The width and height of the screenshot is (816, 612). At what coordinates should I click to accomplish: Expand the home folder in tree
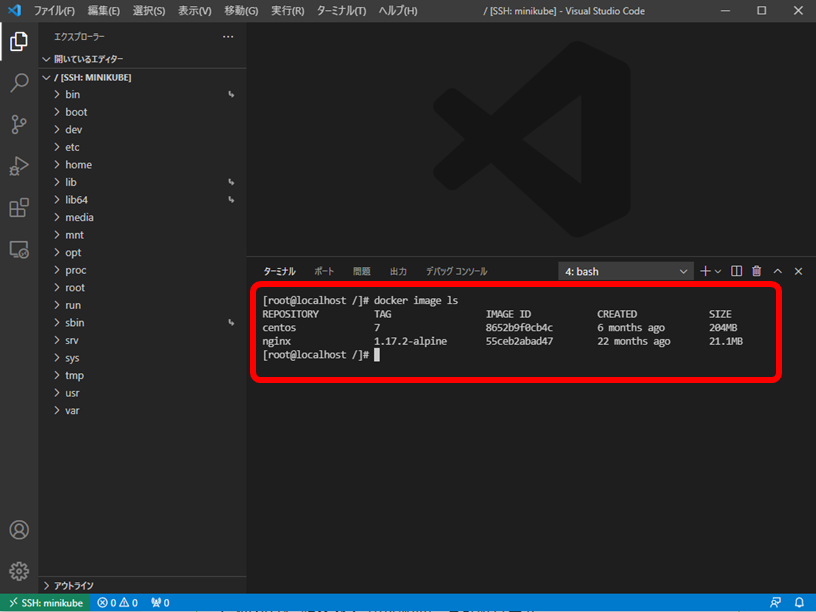pos(78,165)
